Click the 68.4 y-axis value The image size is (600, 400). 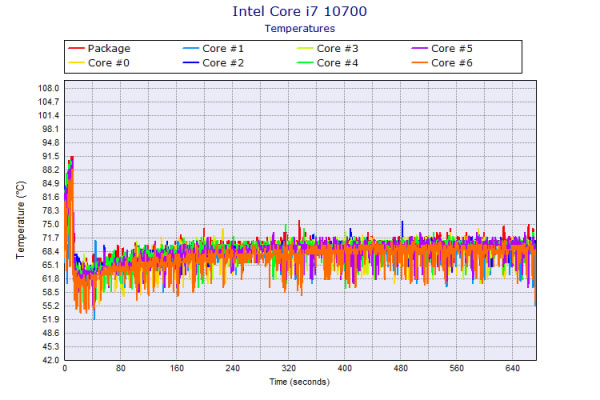(51, 251)
